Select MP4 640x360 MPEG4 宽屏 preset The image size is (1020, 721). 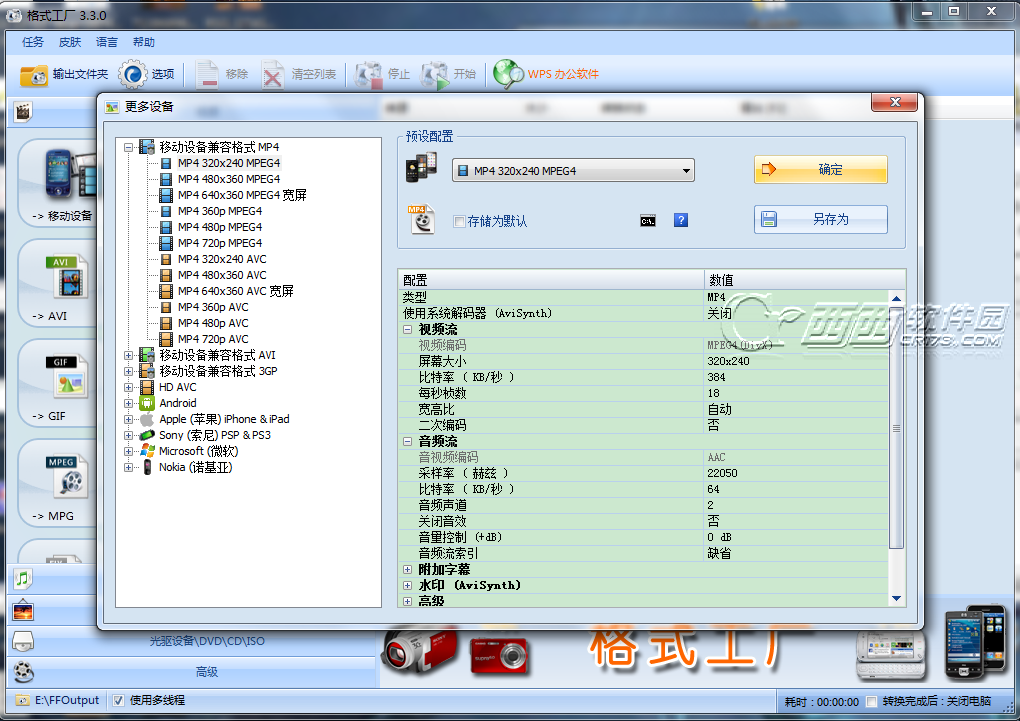241,195
